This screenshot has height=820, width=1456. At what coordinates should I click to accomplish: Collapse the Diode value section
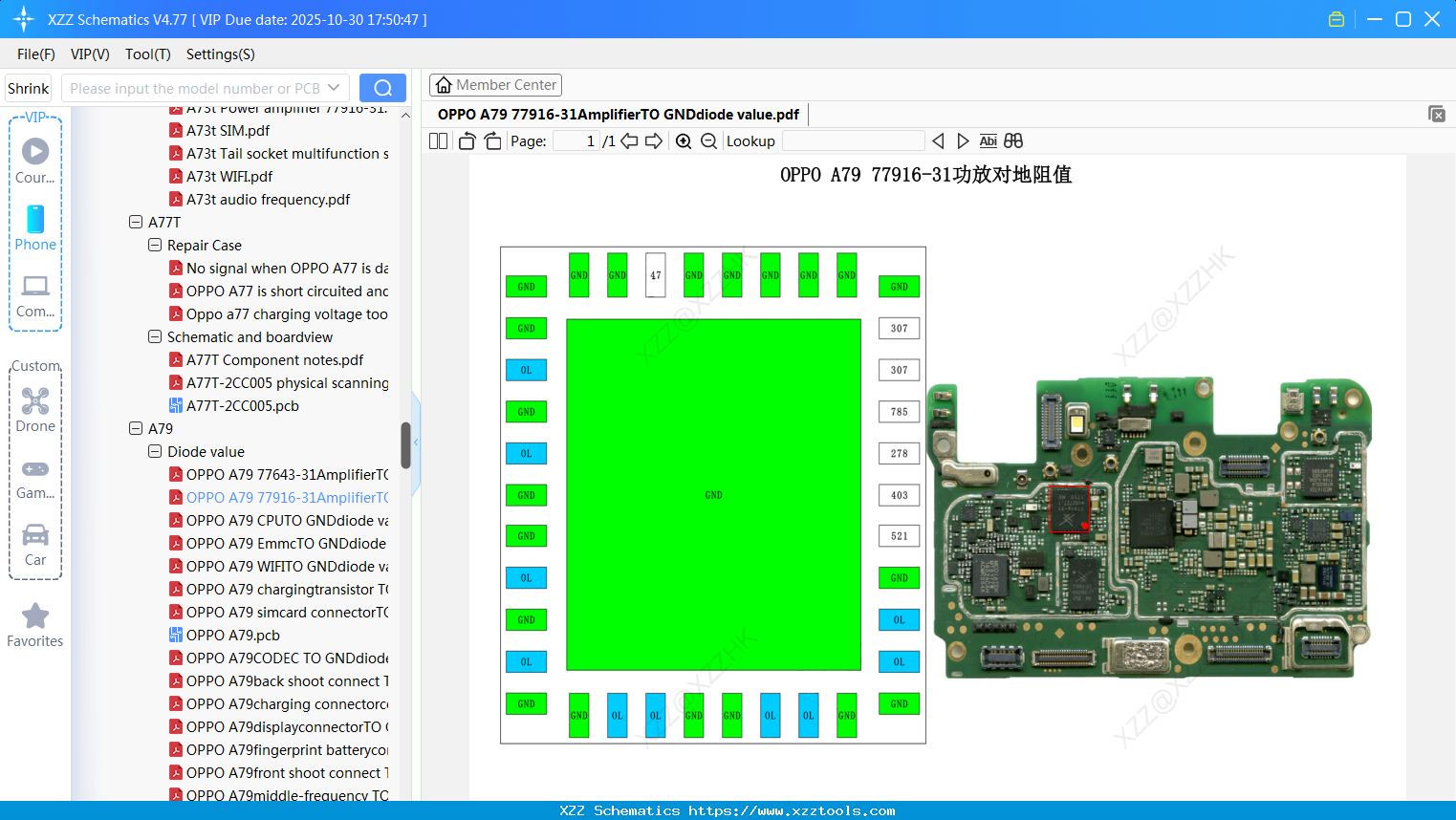click(x=154, y=451)
